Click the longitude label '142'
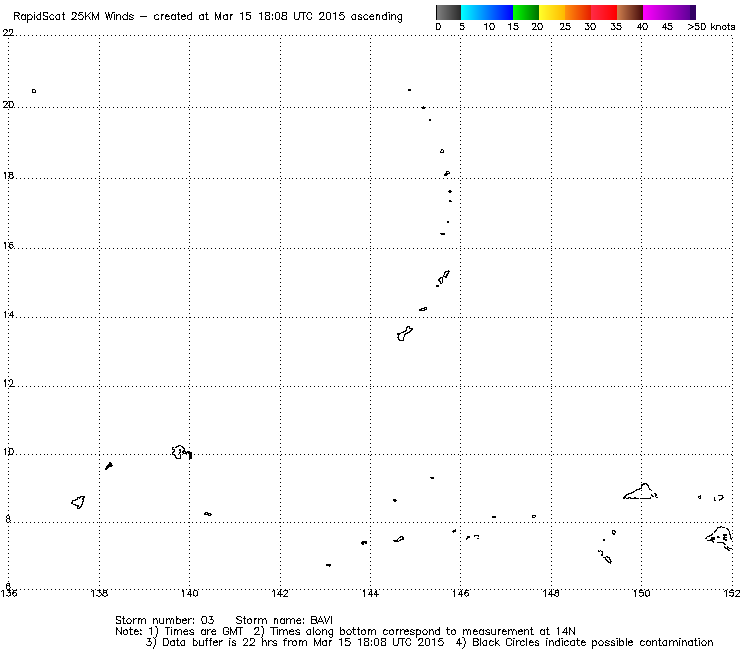Viewport: 740px width, 650px height. coord(280,593)
